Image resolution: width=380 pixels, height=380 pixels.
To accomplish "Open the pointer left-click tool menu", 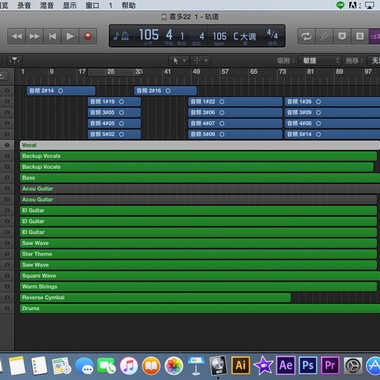I will (x=179, y=61).
